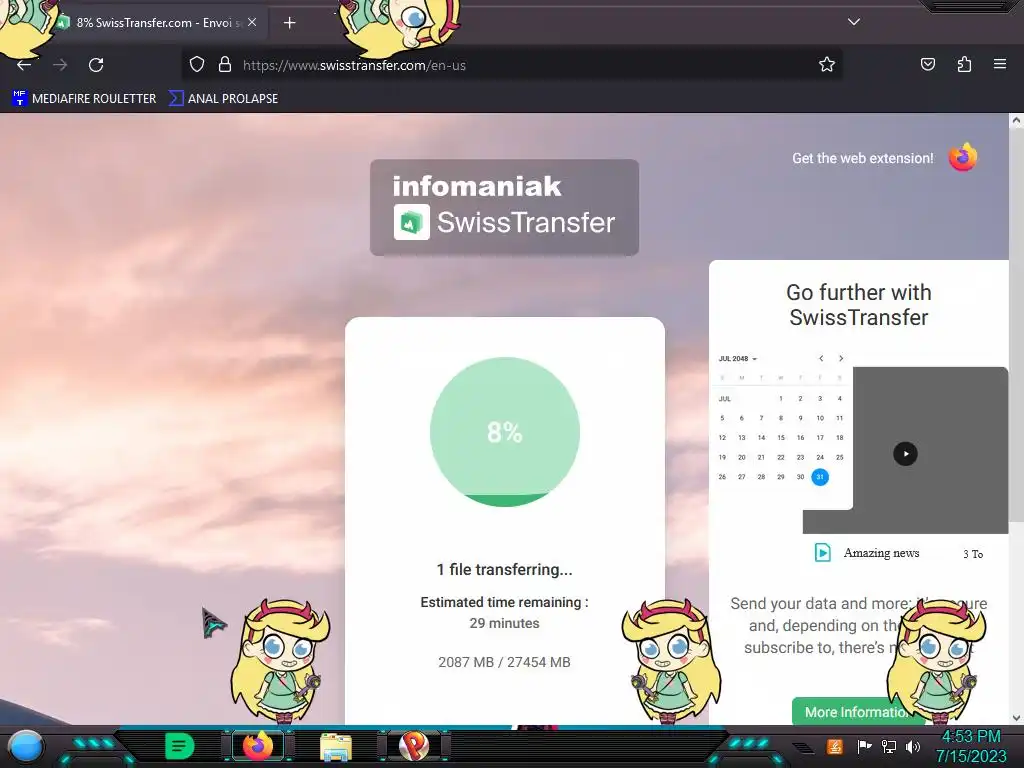Open the Windows Start orb
Image resolution: width=1024 pixels, height=768 pixels.
25,746
